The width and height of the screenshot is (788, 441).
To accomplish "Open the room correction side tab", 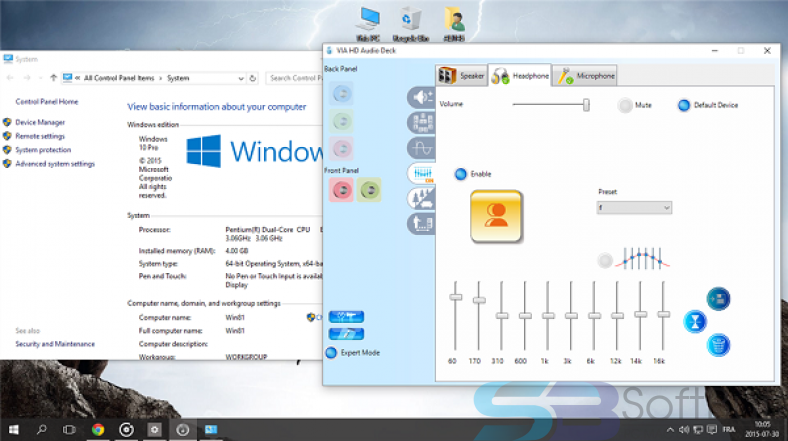I will pyautogui.click(x=421, y=223).
